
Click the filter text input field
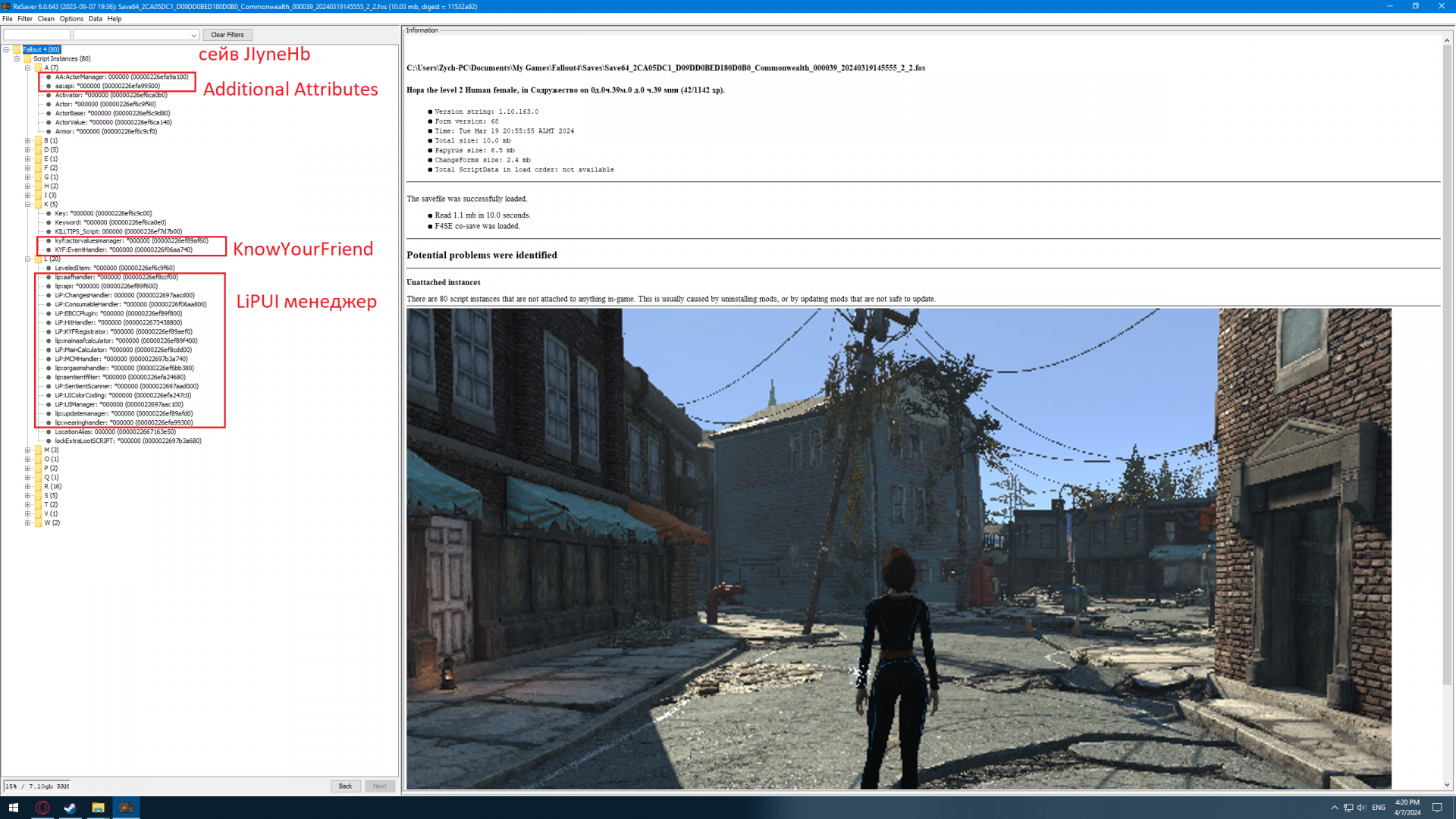36,35
